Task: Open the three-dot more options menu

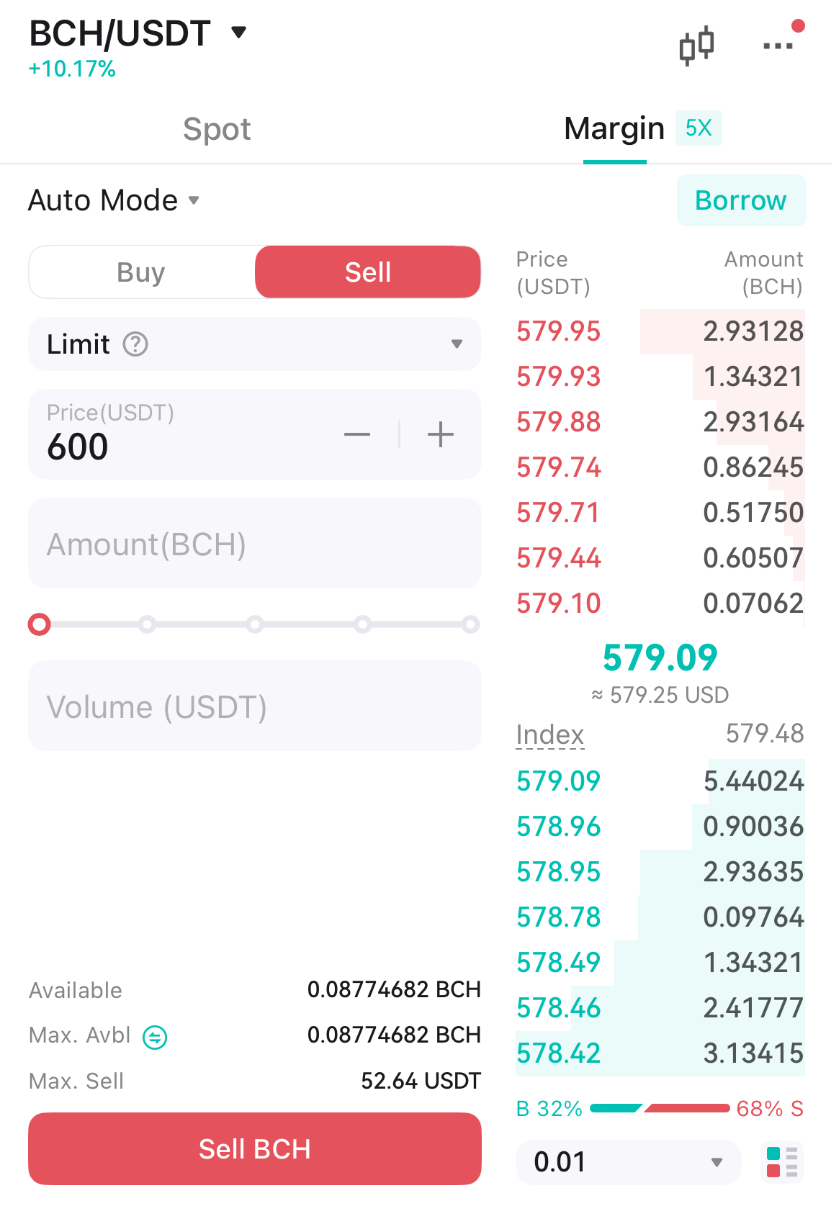Action: (x=778, y=46)
